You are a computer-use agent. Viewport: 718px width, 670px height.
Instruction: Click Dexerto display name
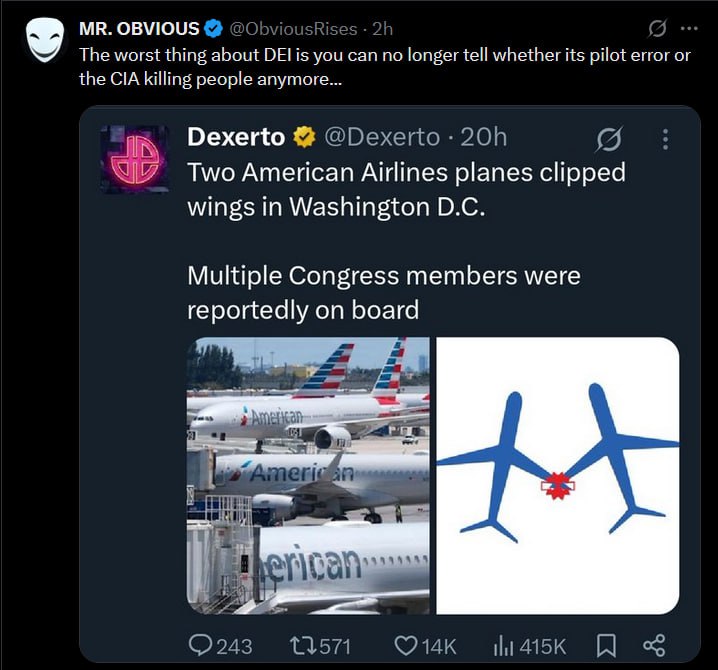click(x=236, y=137)
